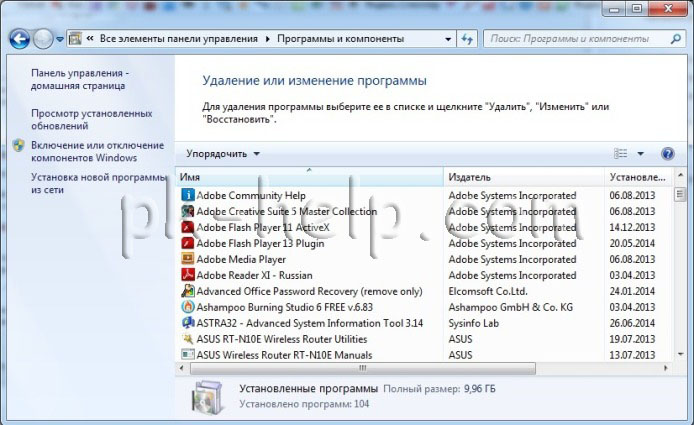Screen dimensions: 694x425
Task: Select 'Adobe Community Help' row name
Action: (x=251, y=195)
